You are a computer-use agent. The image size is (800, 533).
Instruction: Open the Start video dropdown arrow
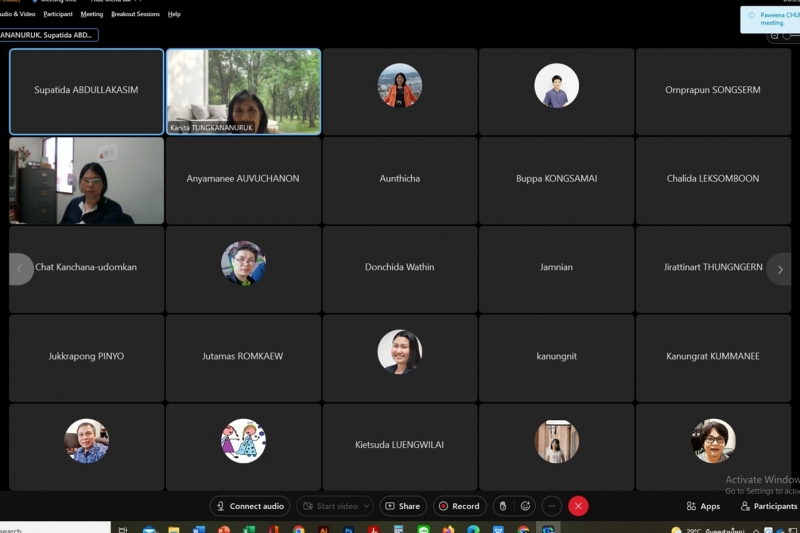(367, 506)
